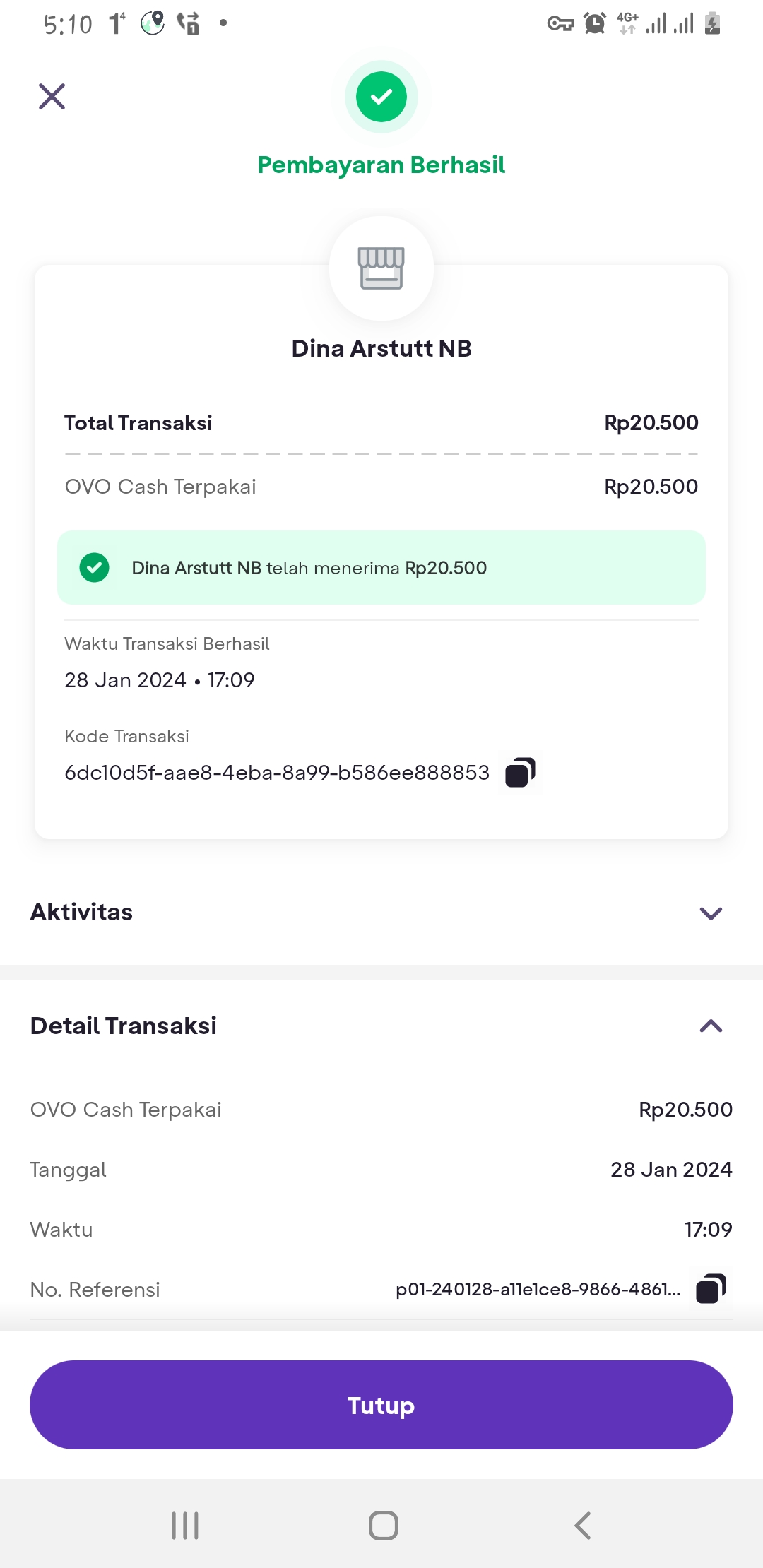
Task: Tap the Pembayaran Berhasil title
Action: (x=381, y=165)
